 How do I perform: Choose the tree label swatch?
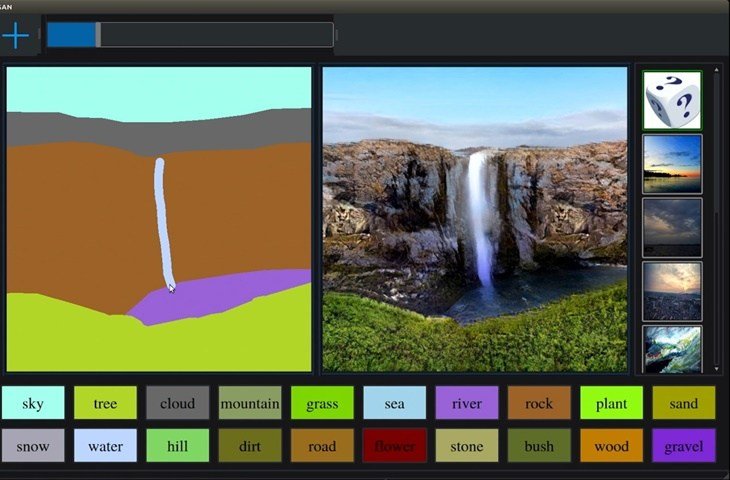pos(105,403)
